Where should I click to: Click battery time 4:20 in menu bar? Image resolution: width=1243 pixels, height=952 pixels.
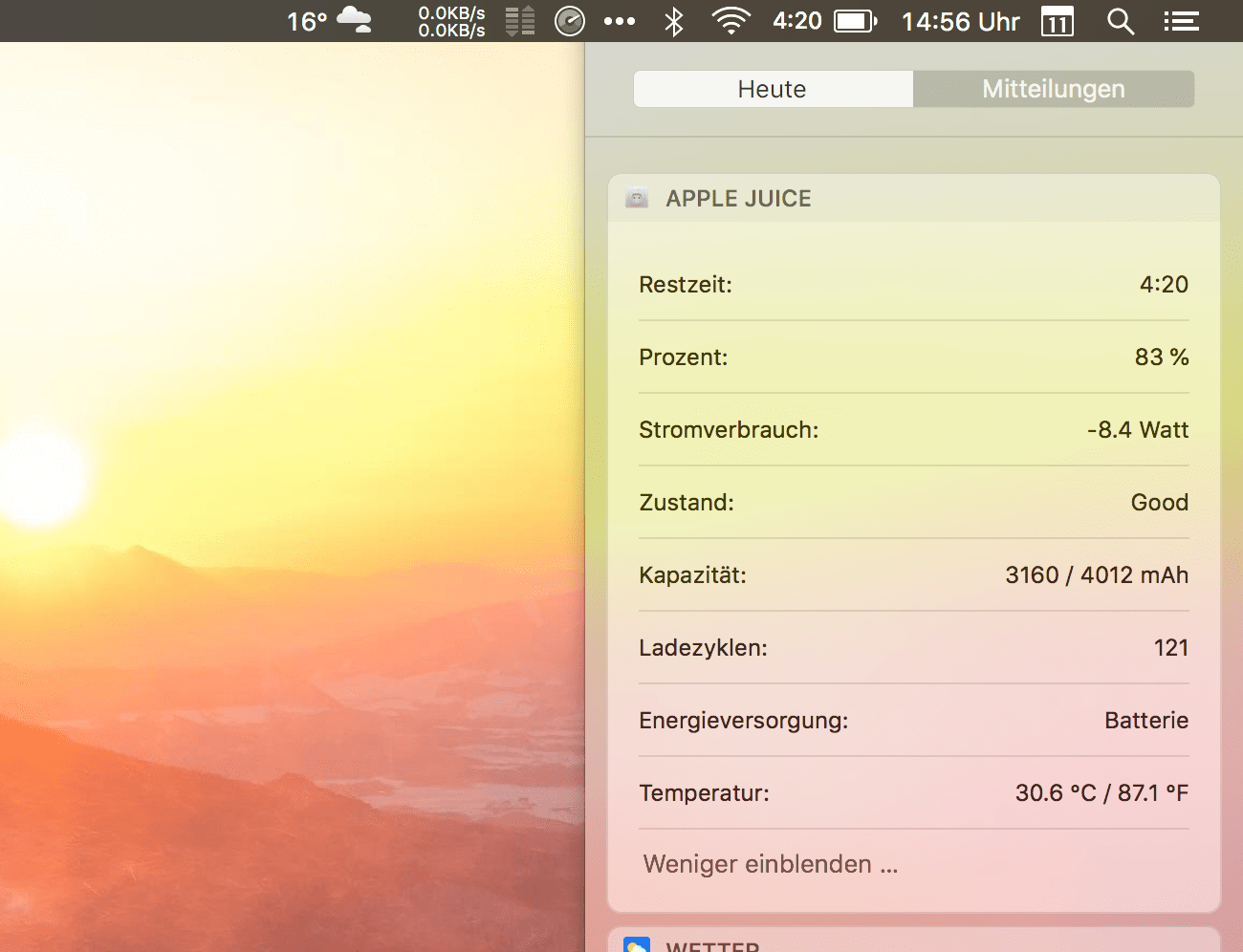[797, 21]
